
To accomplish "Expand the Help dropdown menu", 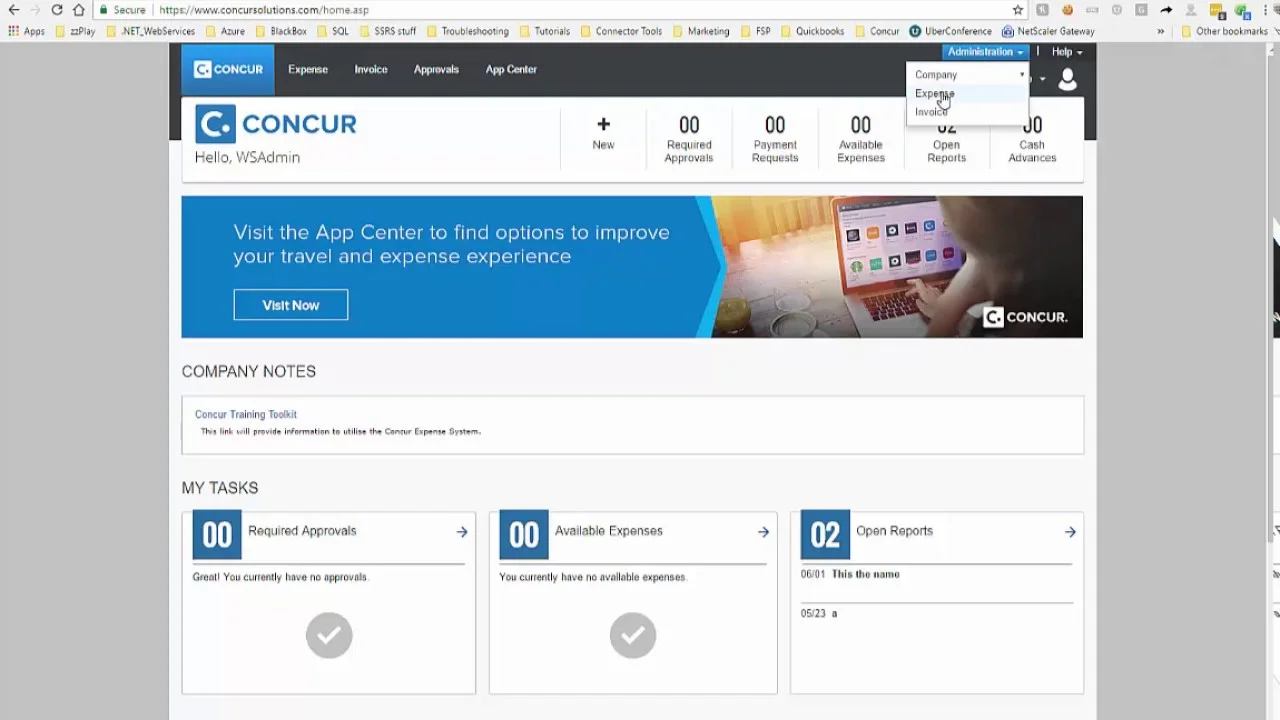I will pyautogui.click(x=1066, y=52).
